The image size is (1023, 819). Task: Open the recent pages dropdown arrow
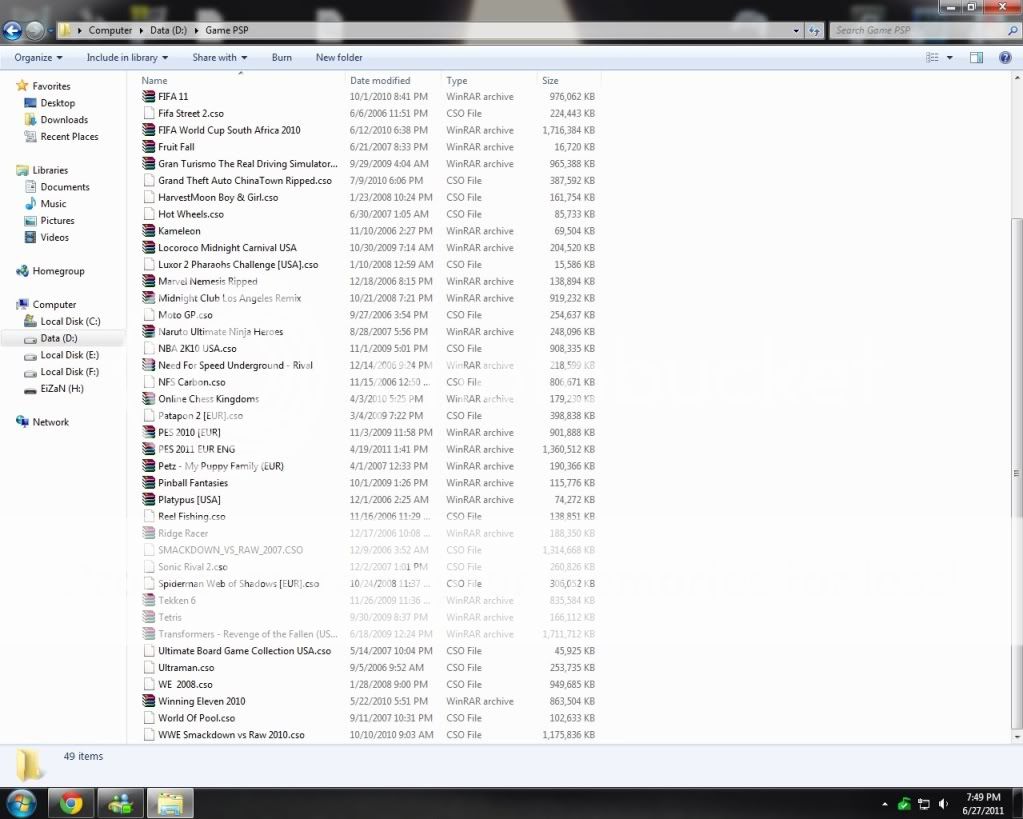pos(50,30)
